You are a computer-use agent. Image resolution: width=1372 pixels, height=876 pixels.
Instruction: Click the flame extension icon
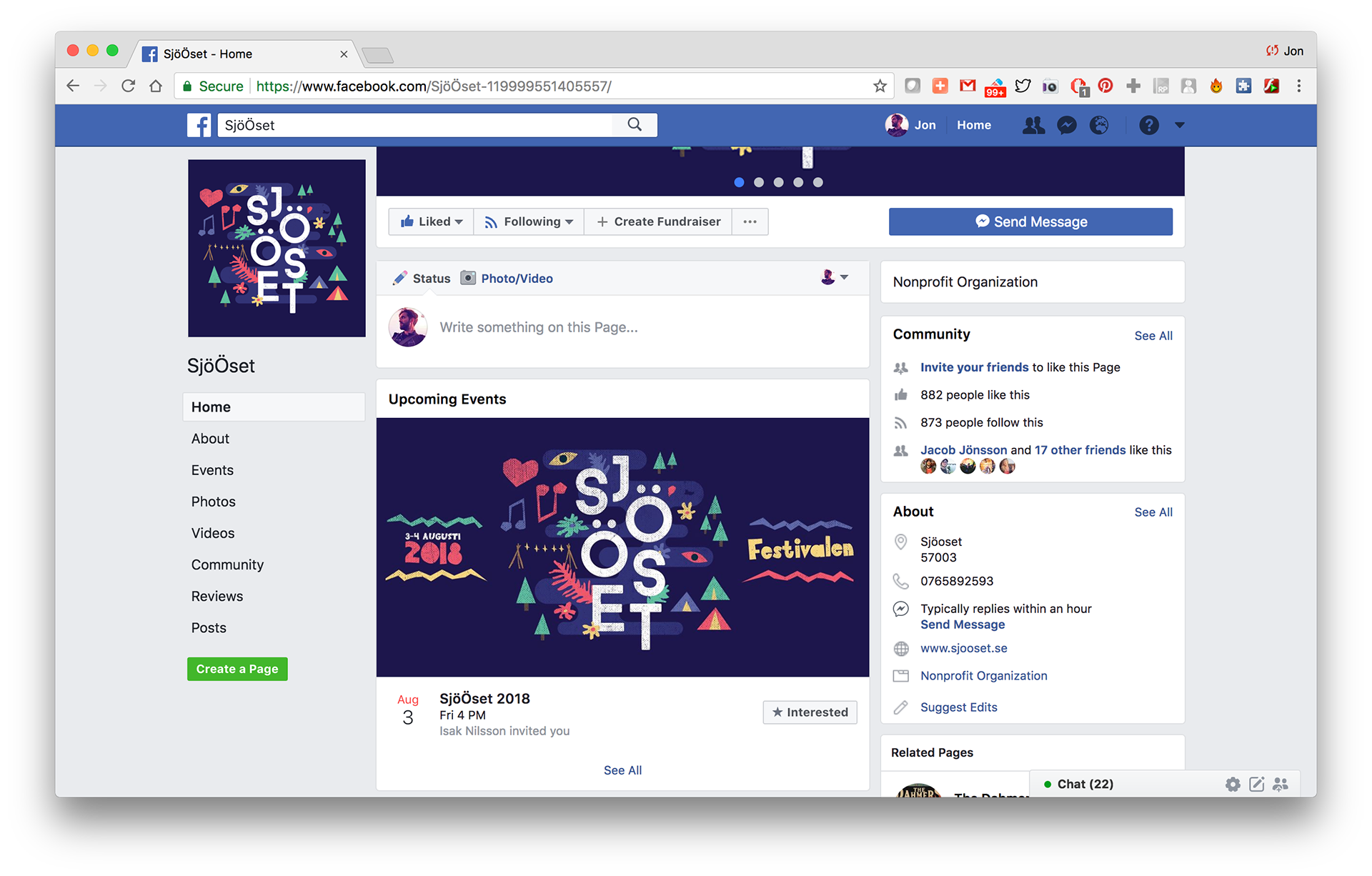1216,86
